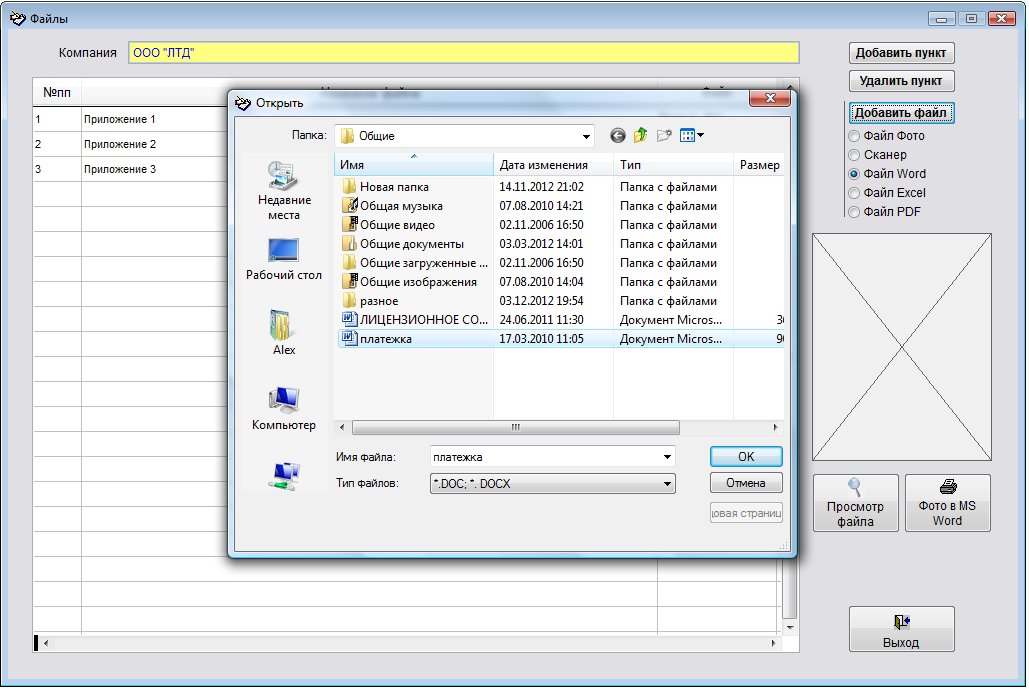Open Alex user folder shortcut
The width and height of the screenshot is (1029, 689).
(284, 333)
